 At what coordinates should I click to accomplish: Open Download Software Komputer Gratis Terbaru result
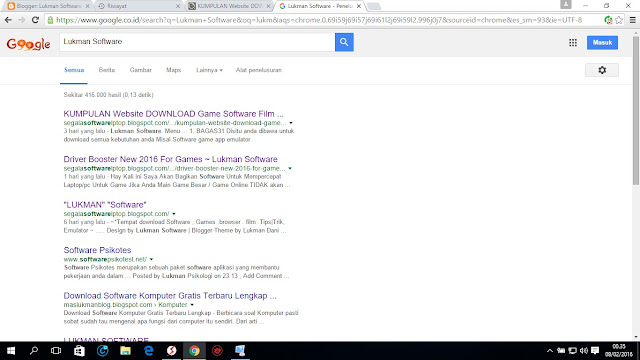point(170,296)
